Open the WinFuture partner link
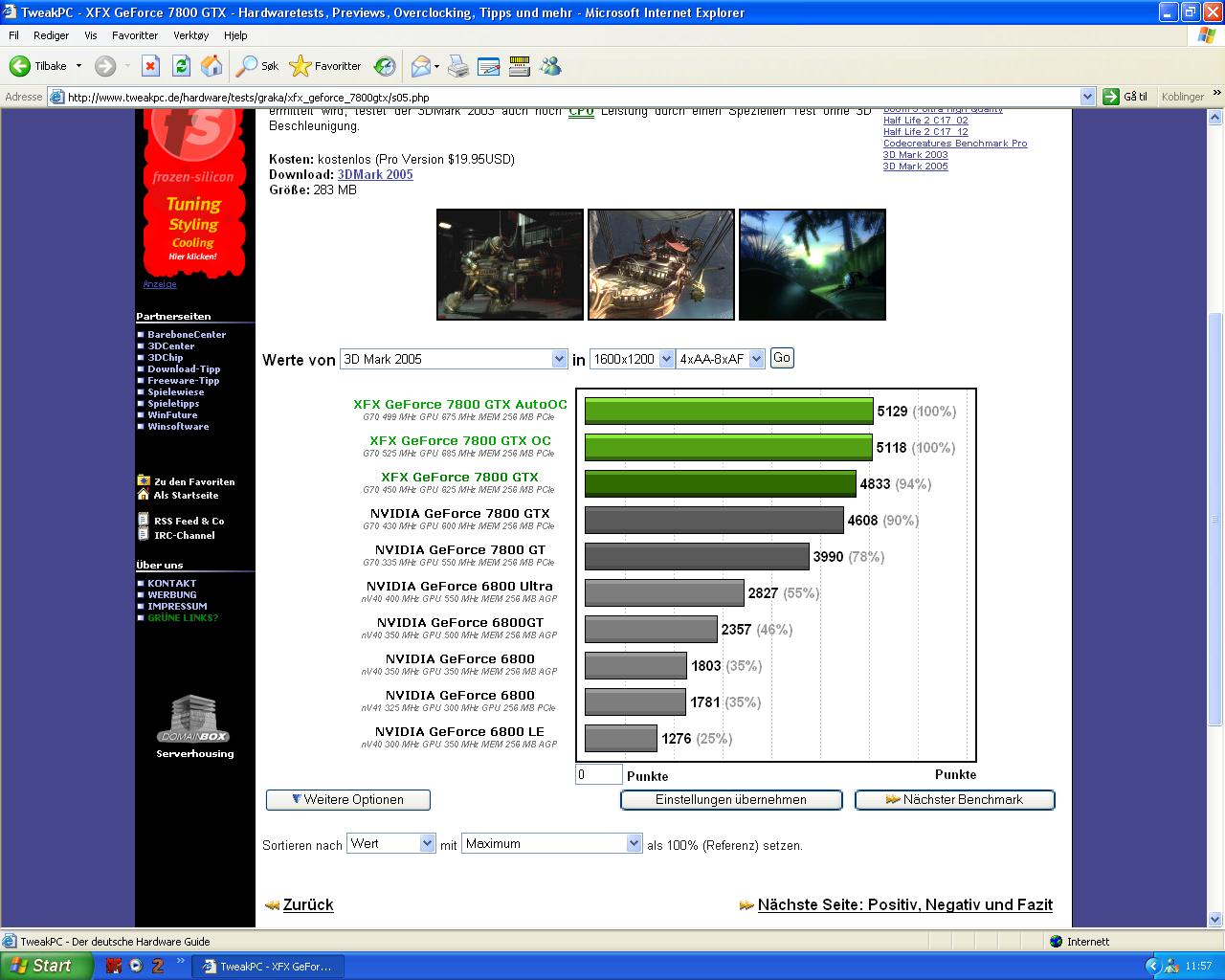 tap(172, 414)
